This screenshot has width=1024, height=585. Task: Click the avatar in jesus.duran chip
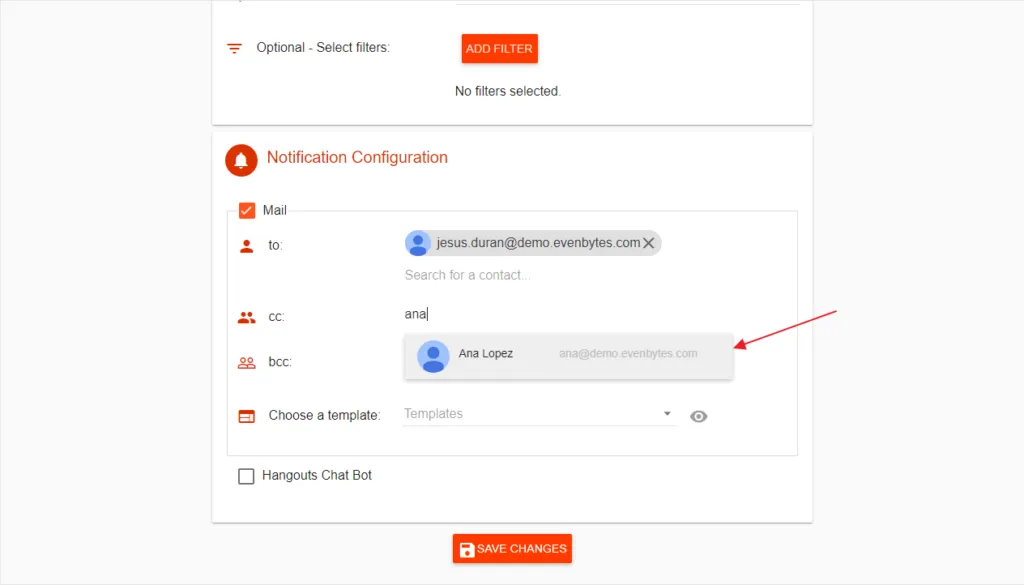pos(418,243)
